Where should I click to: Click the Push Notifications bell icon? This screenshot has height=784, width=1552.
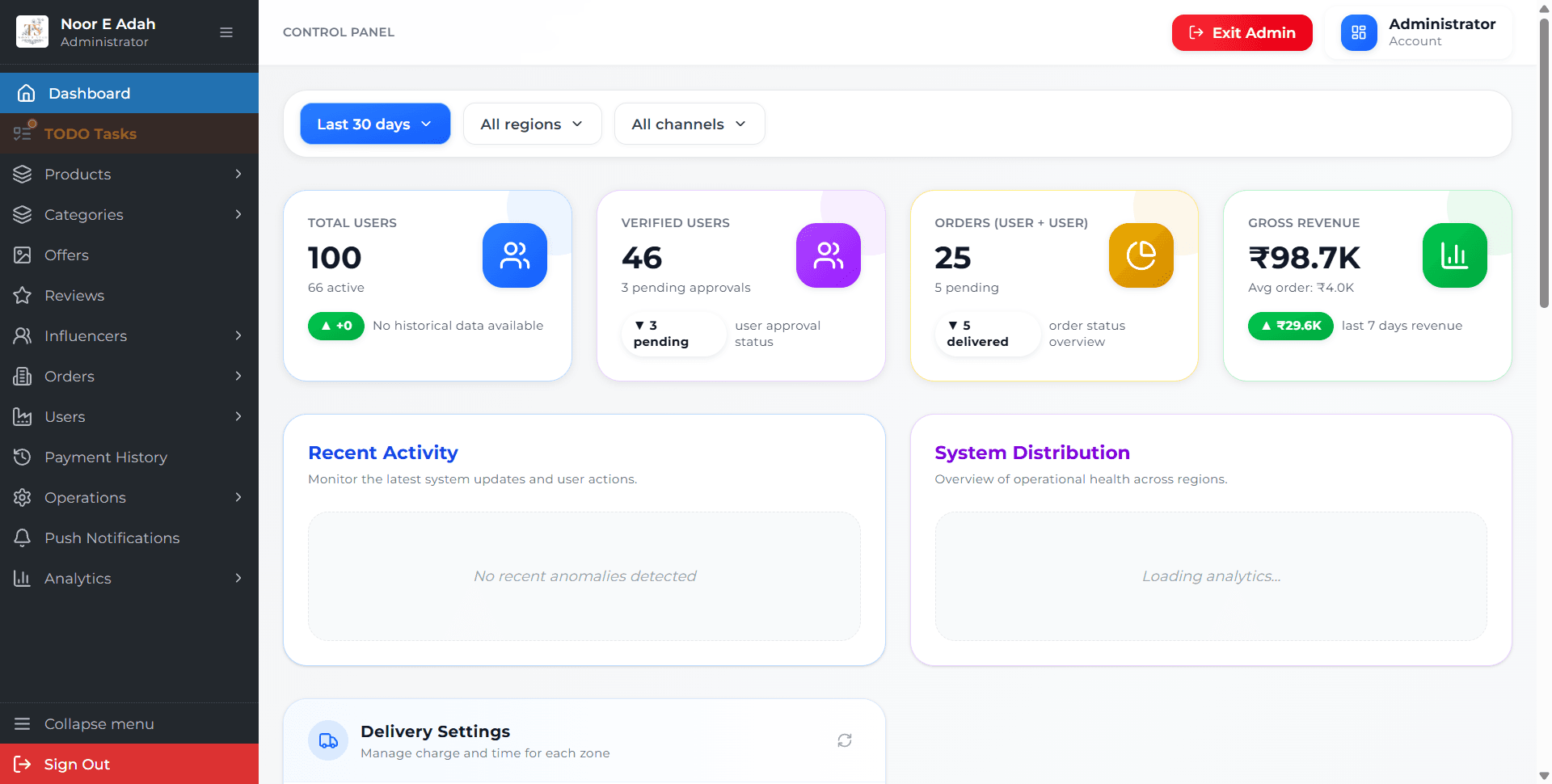tap(23, 537)
